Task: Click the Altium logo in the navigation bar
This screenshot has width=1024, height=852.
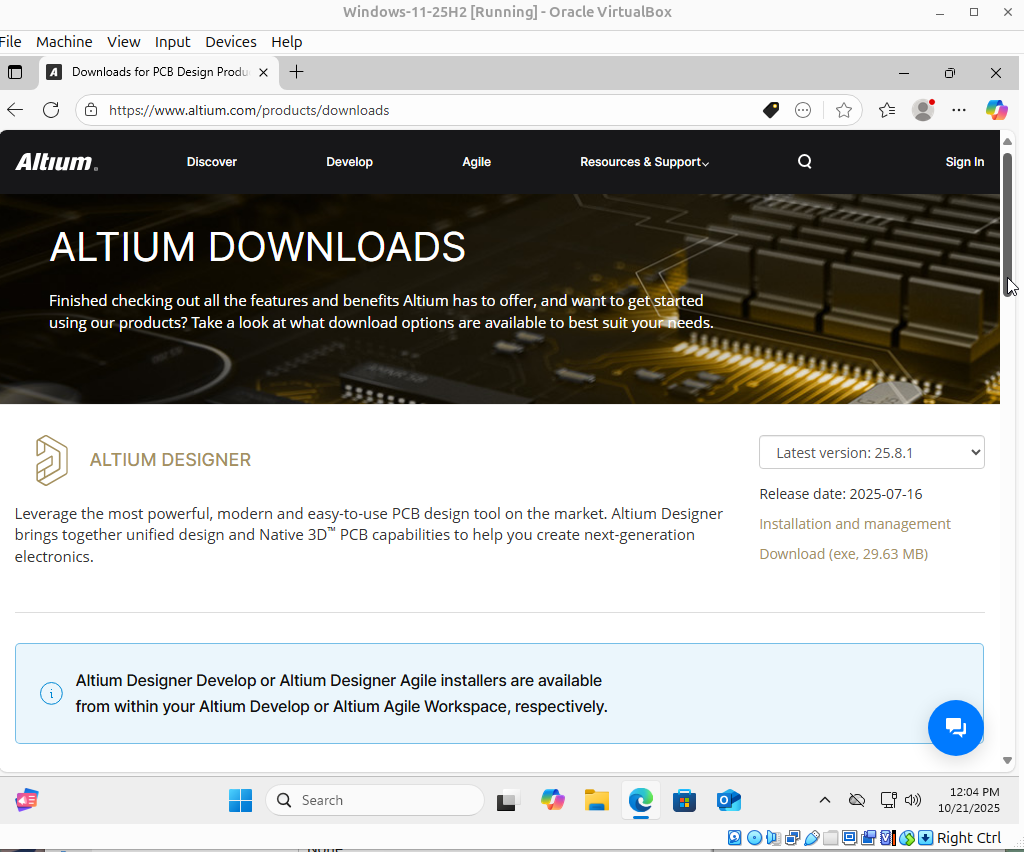Action: pyautogui.click(x=54, y=161)
